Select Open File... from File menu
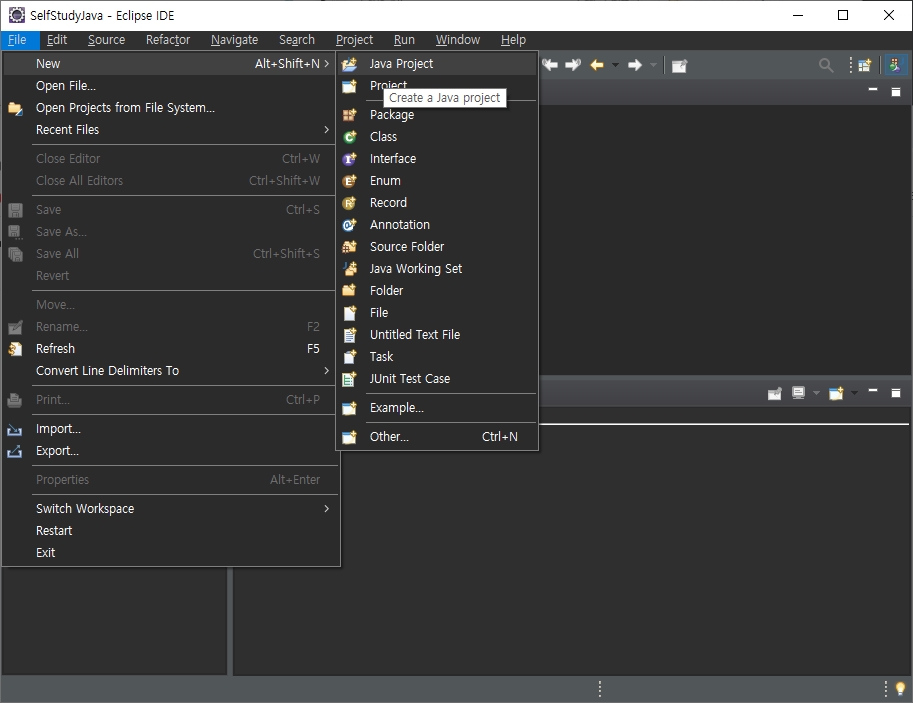Viewport: 913px width, 703px height. [170, 86]
